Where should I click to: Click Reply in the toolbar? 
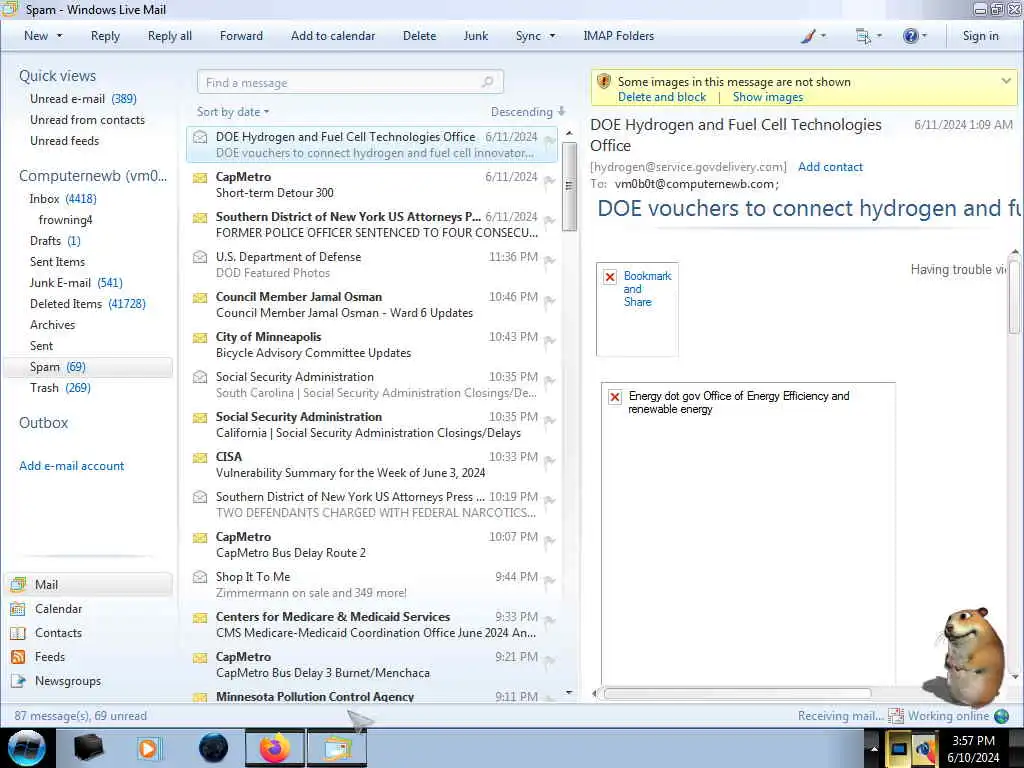(105, 36)
